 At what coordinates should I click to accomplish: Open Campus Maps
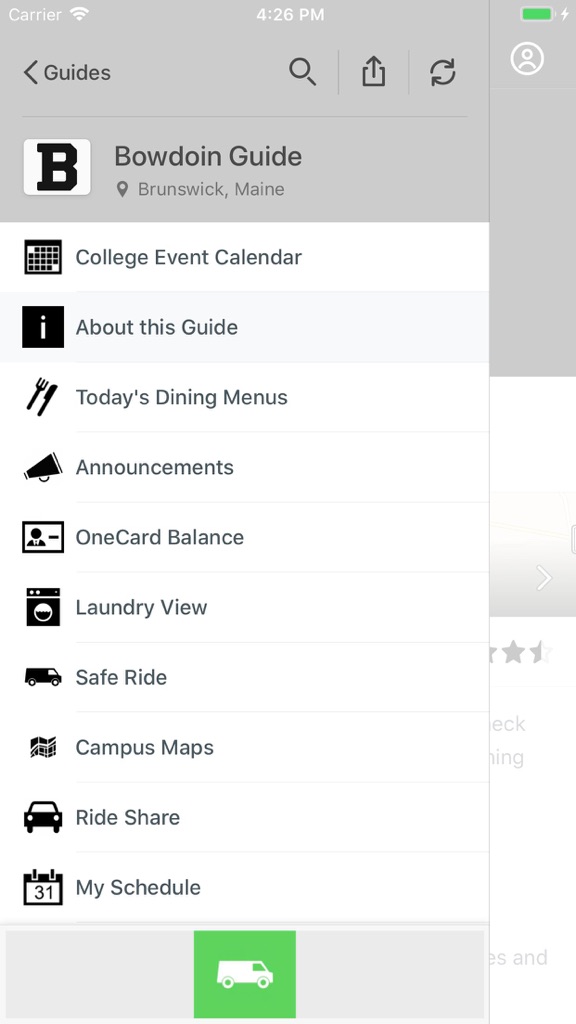click(x=244, y=747)
